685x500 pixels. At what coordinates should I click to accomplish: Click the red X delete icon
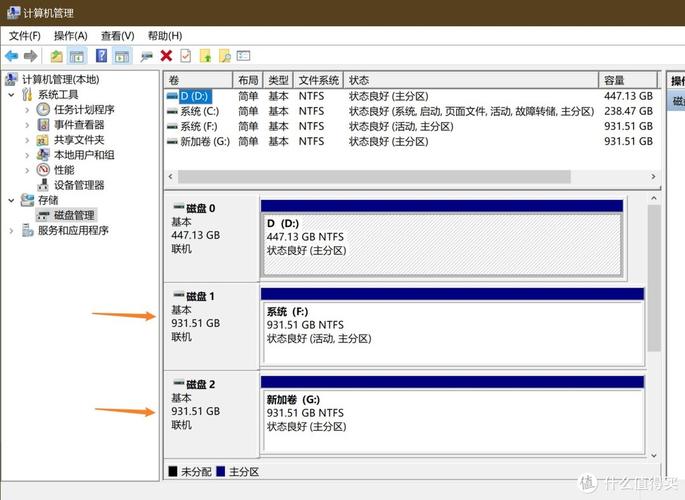point(166,56)
